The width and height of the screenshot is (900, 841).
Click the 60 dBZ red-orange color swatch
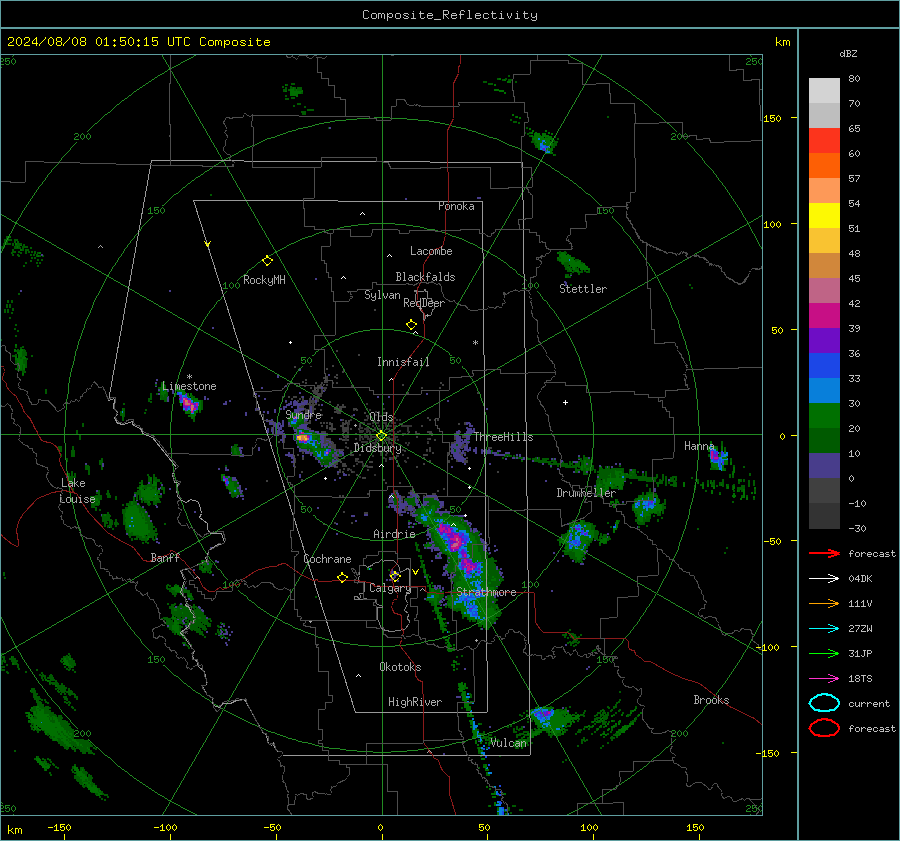click(824, 141)
